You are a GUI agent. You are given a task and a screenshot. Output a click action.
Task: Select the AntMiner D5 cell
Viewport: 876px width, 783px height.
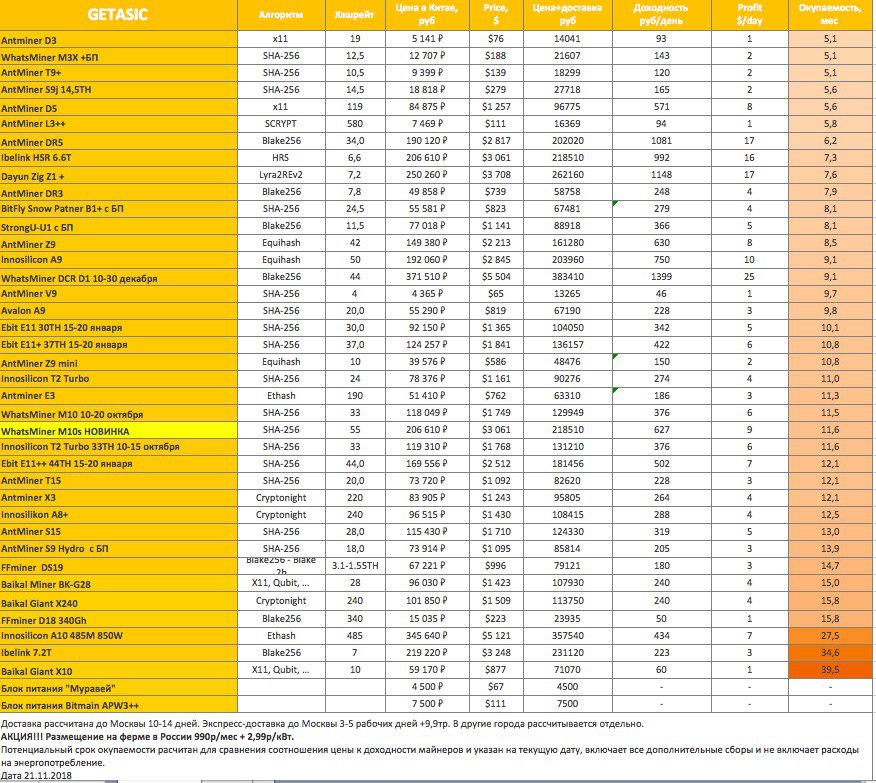pyautogui.click(x=118, y=108)
